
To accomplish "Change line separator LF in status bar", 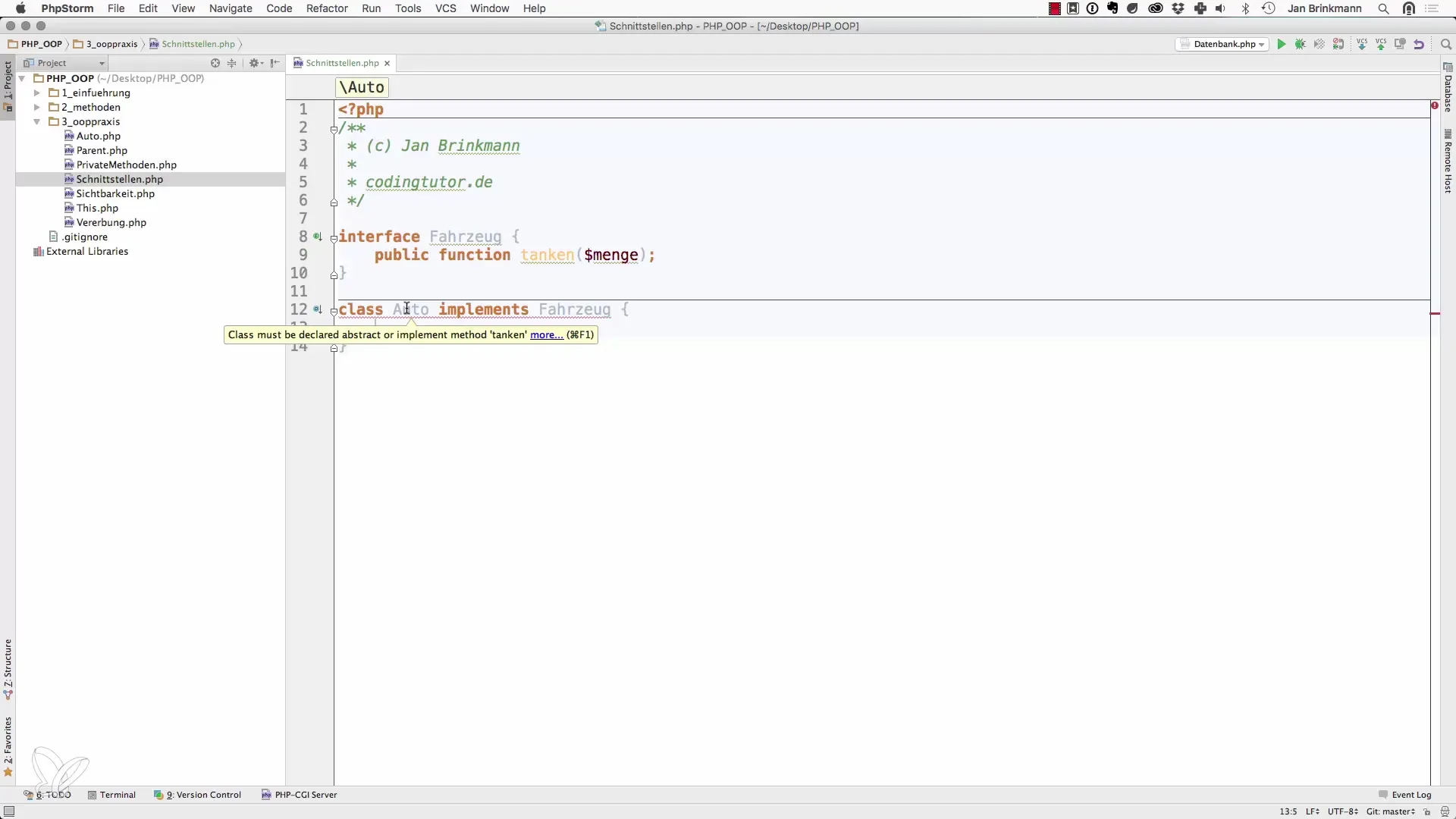I will (1313, 811).
